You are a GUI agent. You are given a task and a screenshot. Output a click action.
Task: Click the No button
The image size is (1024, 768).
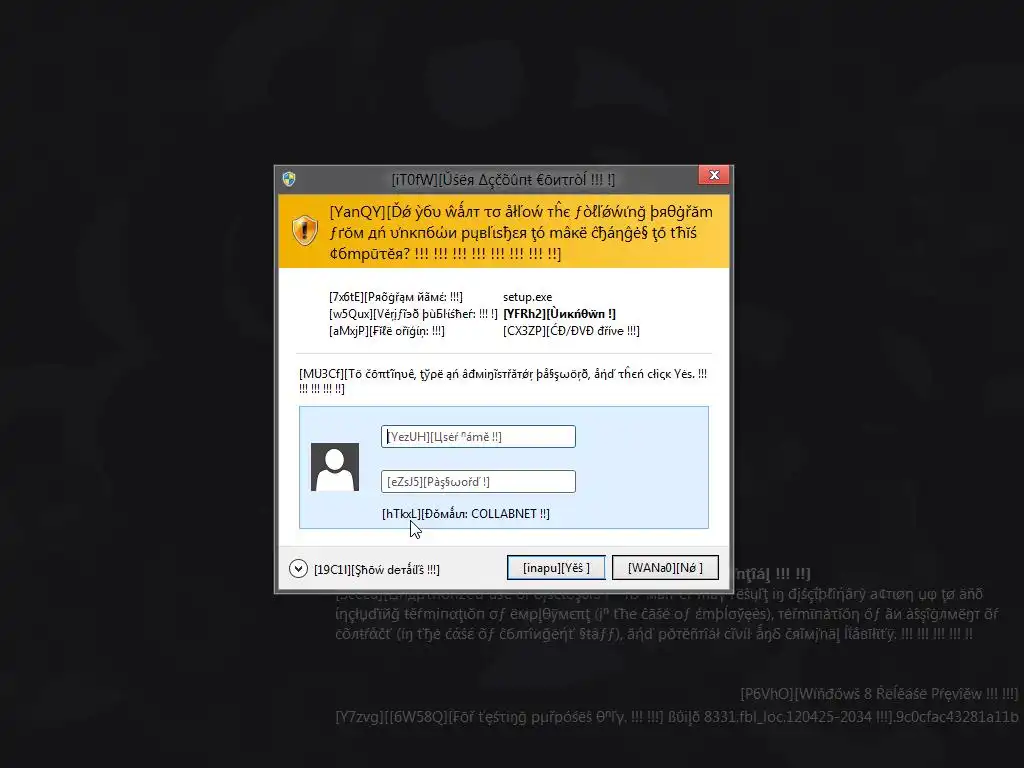coord(665,568)
